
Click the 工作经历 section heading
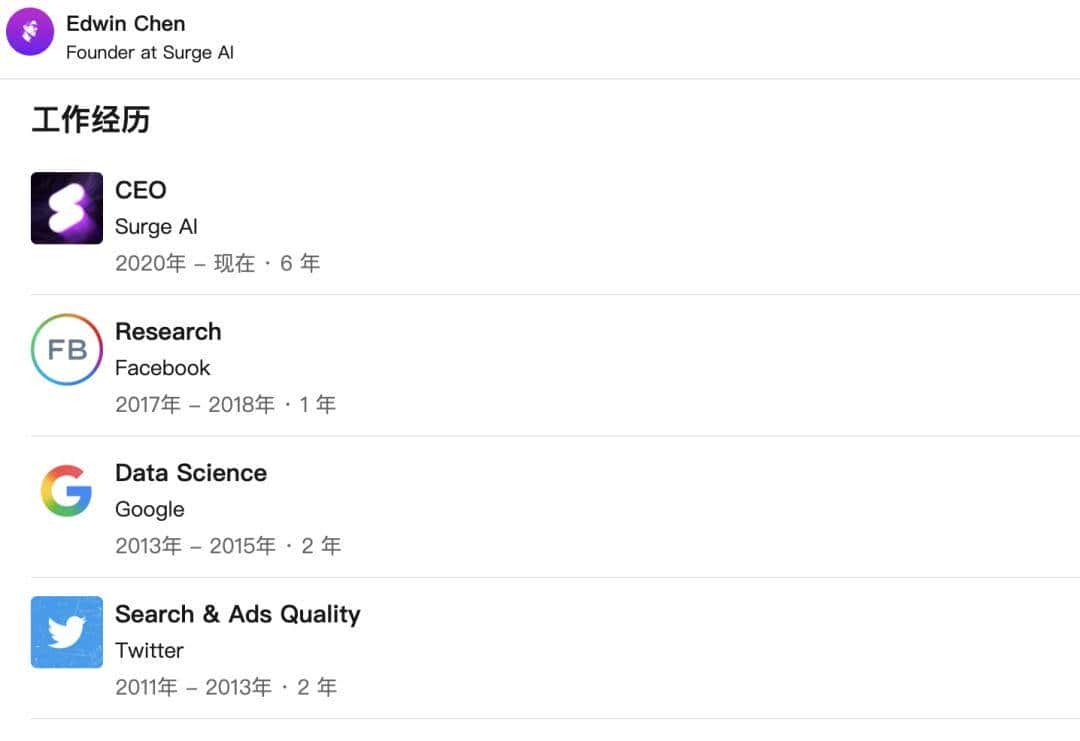pyautogui.click(x=92, y=119)
